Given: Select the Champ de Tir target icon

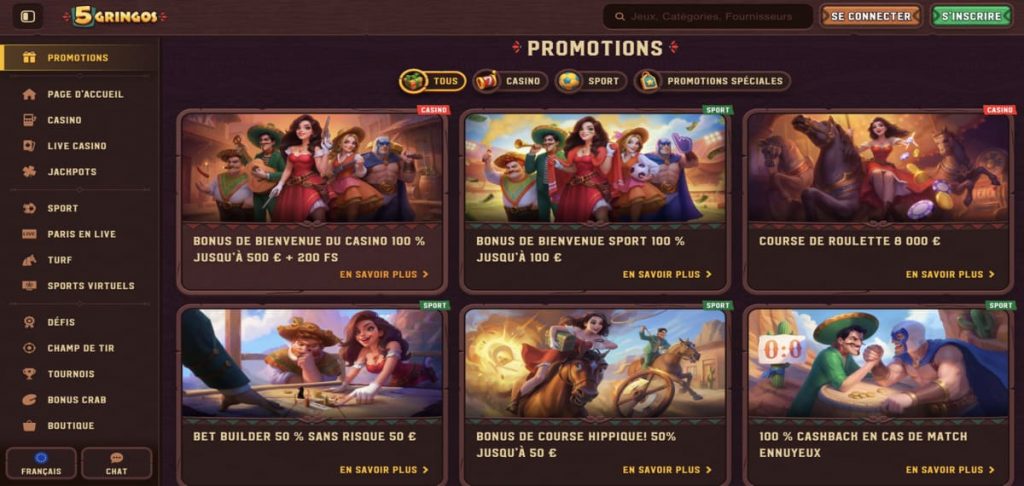Looking at the screenshot, I should tap(29, 348).
